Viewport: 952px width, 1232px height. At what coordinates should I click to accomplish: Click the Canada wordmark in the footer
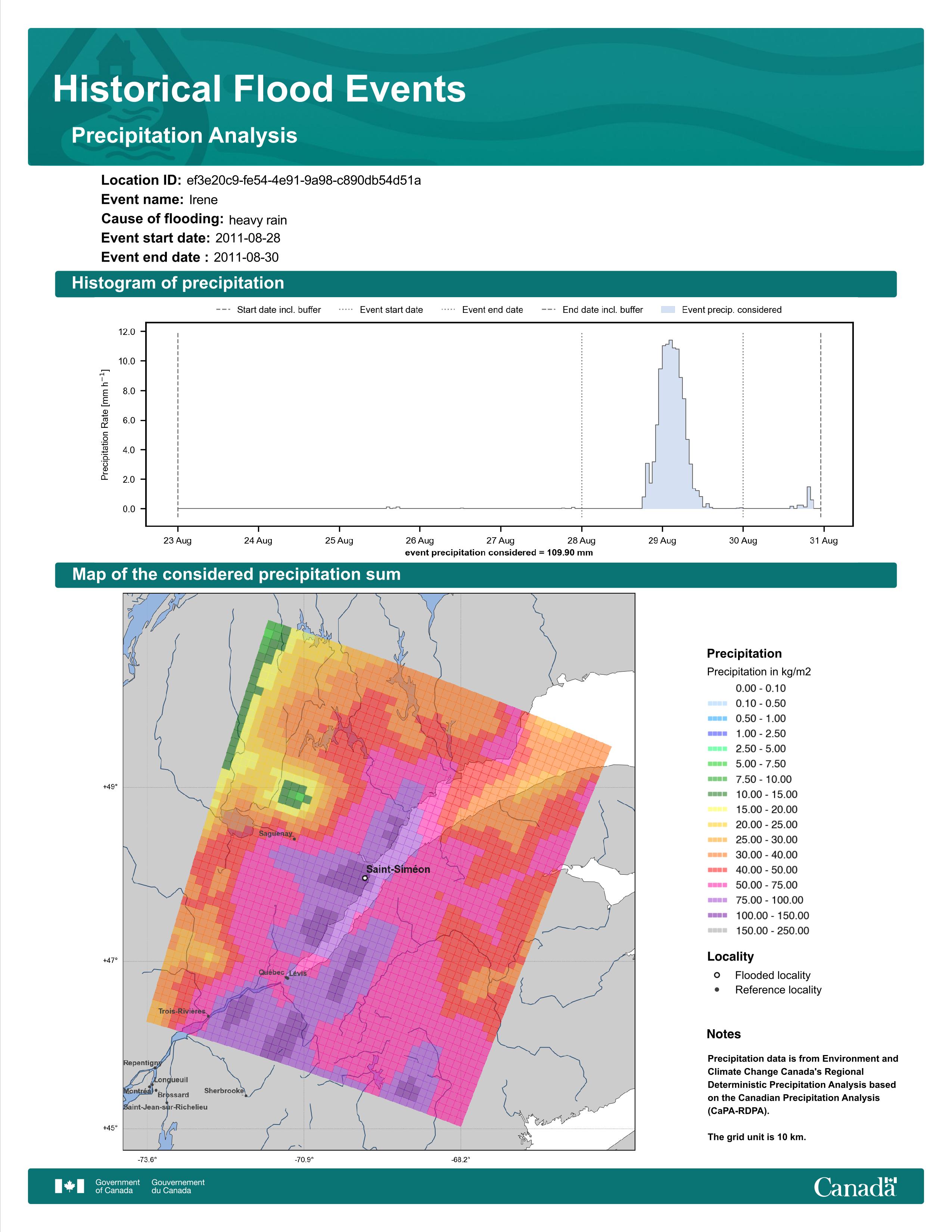(855, 1186)
